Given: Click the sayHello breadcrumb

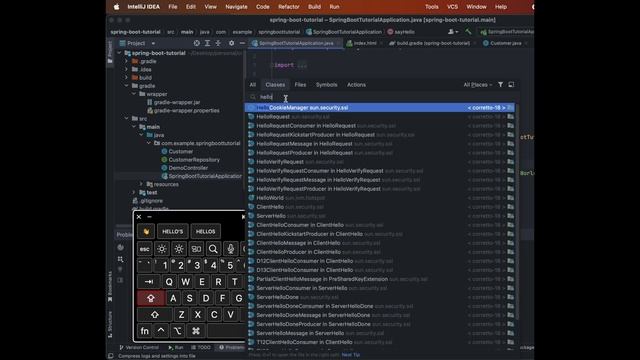Looking at the screenshot, I should pos(401,32).
